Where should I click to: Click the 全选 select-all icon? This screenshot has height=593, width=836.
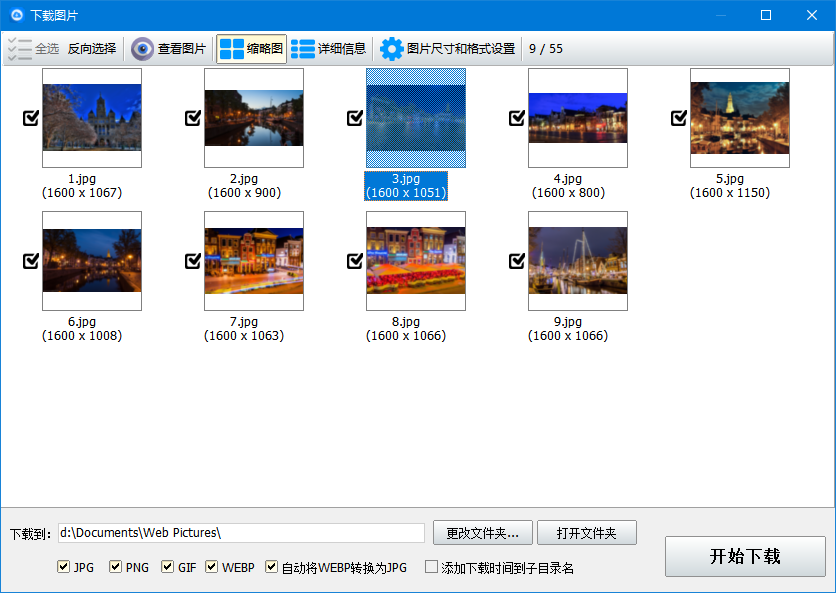coord(20,47)
